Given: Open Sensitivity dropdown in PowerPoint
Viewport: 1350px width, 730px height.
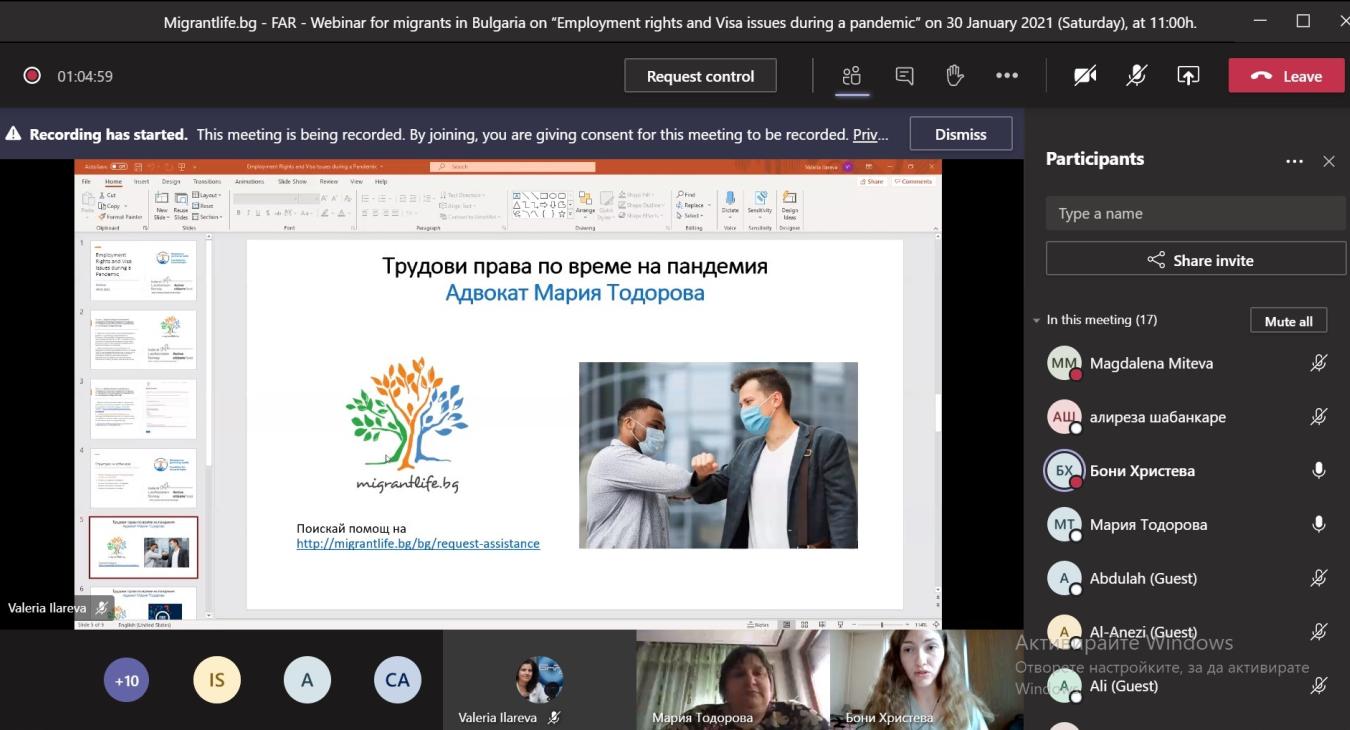Looking at the screenshot, I should (760, 206).
